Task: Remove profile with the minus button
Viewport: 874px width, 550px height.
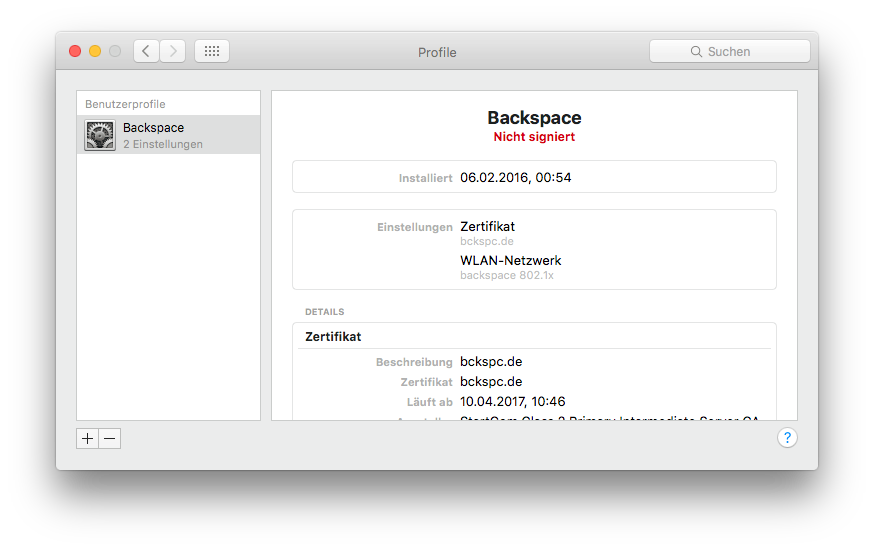Action: pyautogui.click(x=110, y=438)
